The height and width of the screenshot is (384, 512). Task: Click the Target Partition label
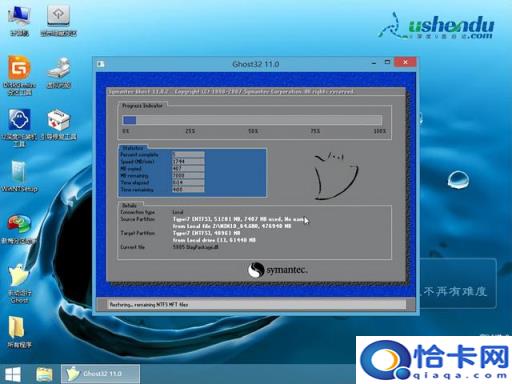(x=137, y=233)
